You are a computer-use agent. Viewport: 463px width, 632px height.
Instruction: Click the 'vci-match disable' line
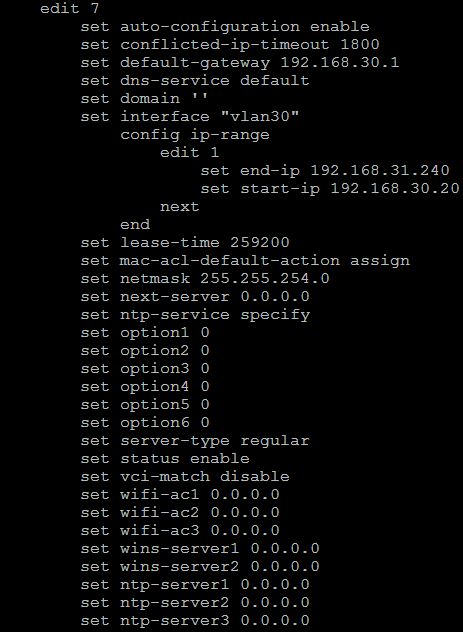pos(185,477)
